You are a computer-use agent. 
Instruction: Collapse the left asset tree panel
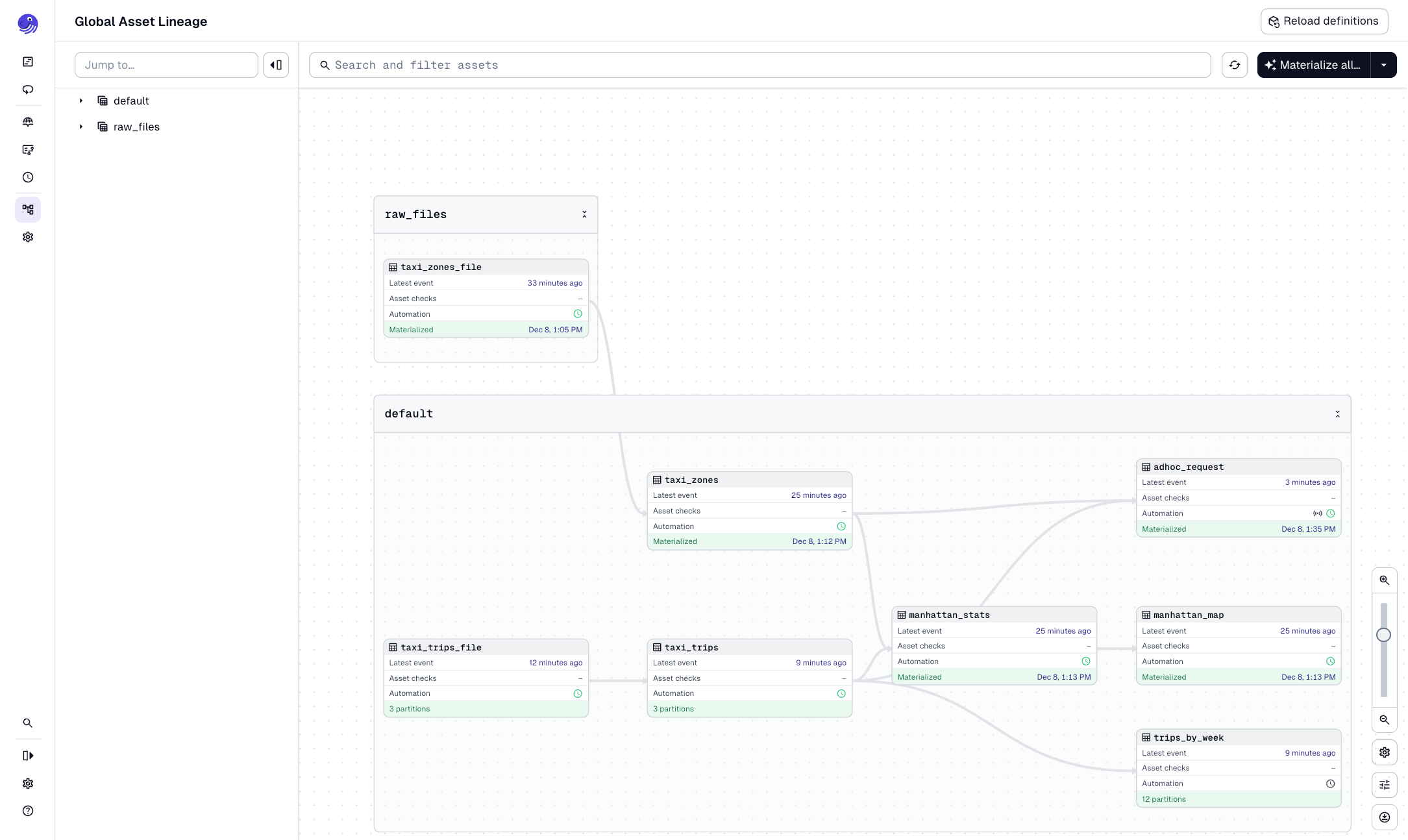pyautogui.click(x=275, y=65)
